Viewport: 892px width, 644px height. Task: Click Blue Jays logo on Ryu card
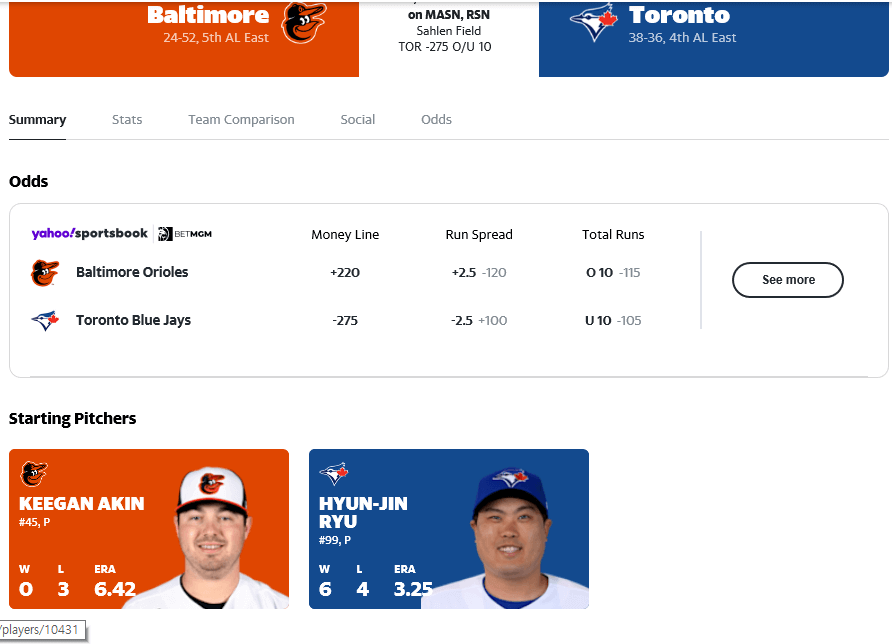click(x=334, y=473)
